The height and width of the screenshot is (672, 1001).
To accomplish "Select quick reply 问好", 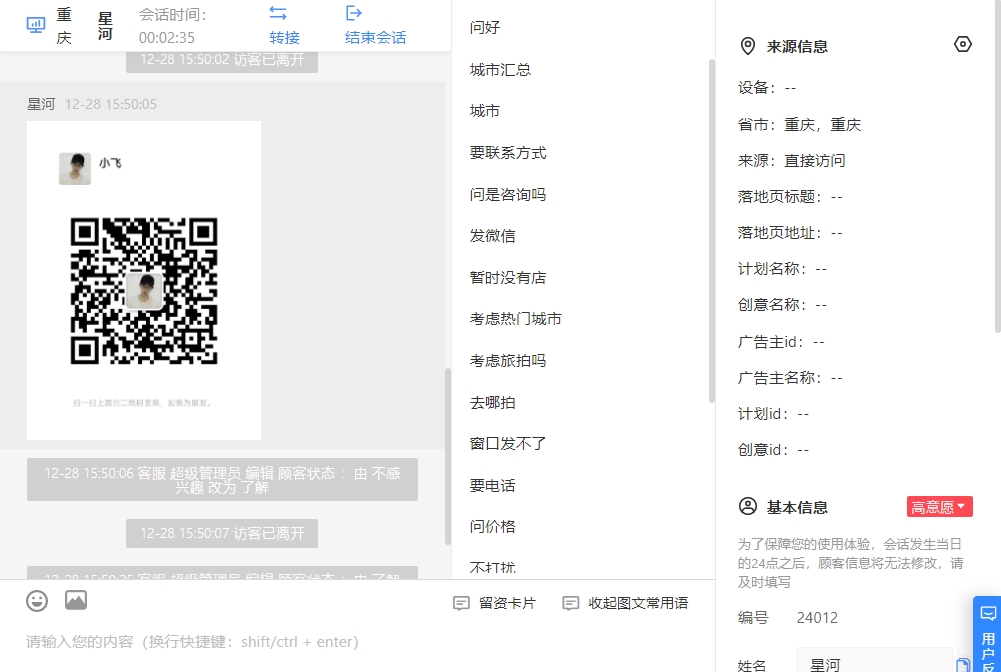I will (x=485, y=27).
